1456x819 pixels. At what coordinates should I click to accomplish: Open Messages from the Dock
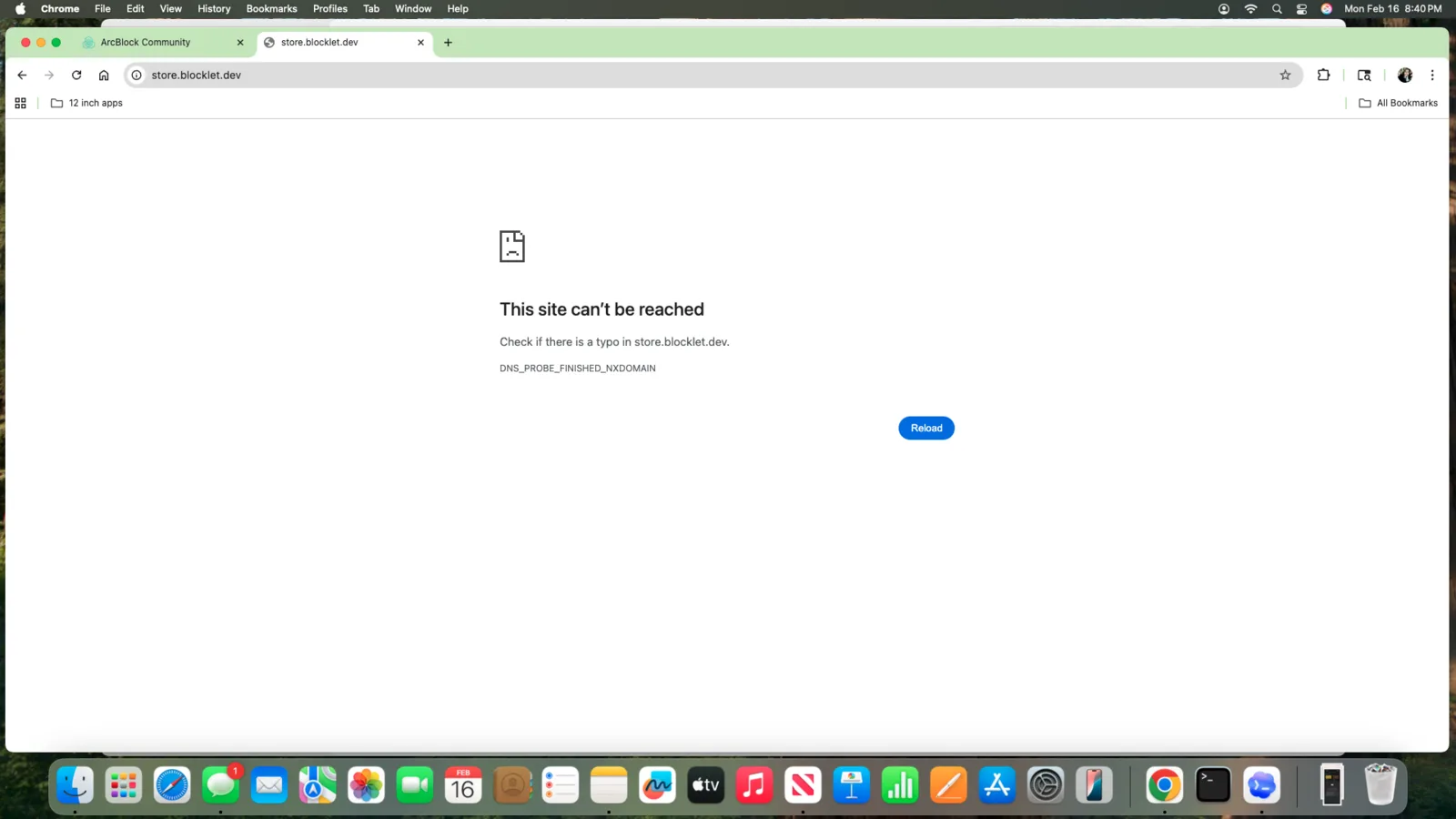coord(221,785)
